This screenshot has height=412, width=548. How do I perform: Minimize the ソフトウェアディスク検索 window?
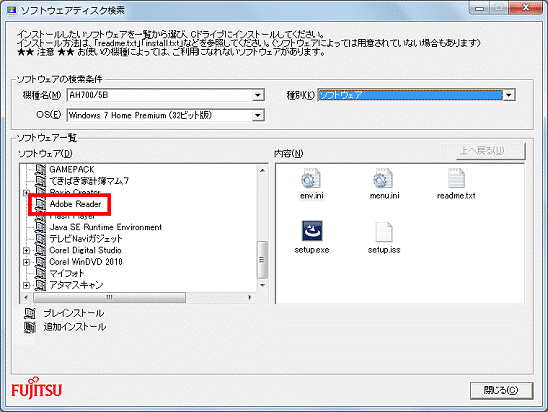point(480,9)
